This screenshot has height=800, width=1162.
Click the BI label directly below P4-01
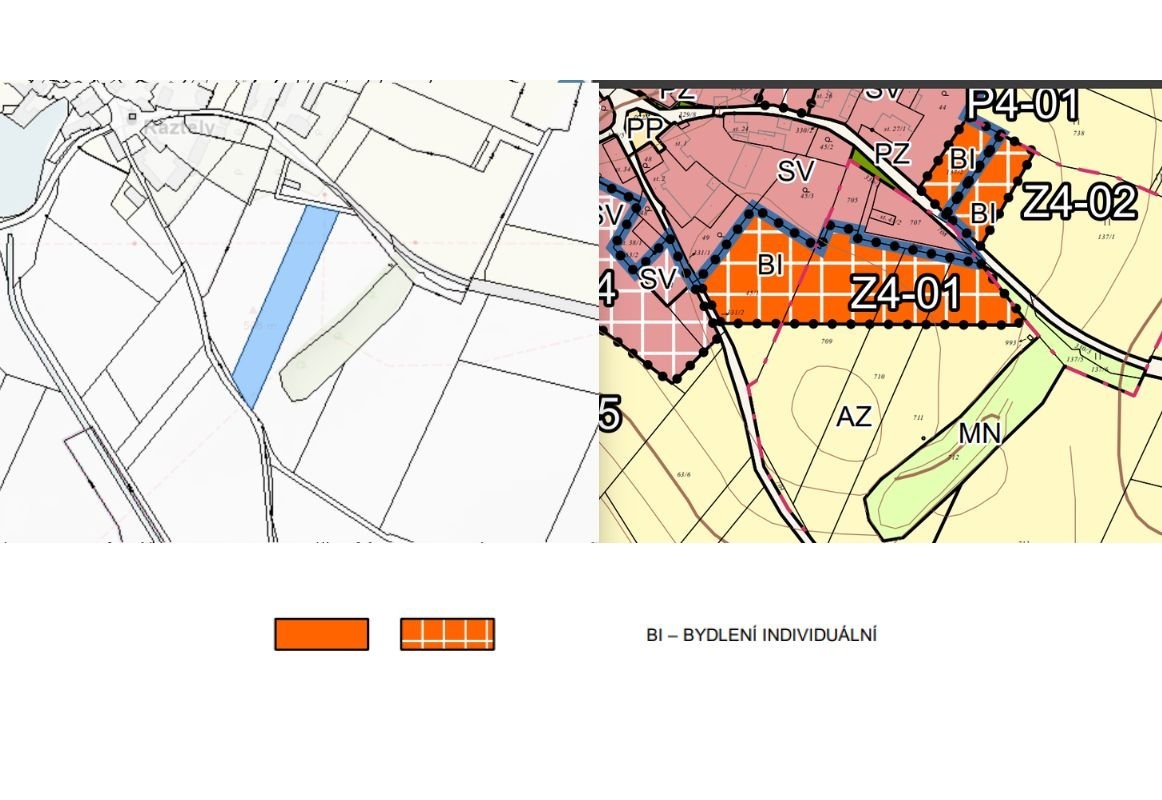click(x=962, y=159)
